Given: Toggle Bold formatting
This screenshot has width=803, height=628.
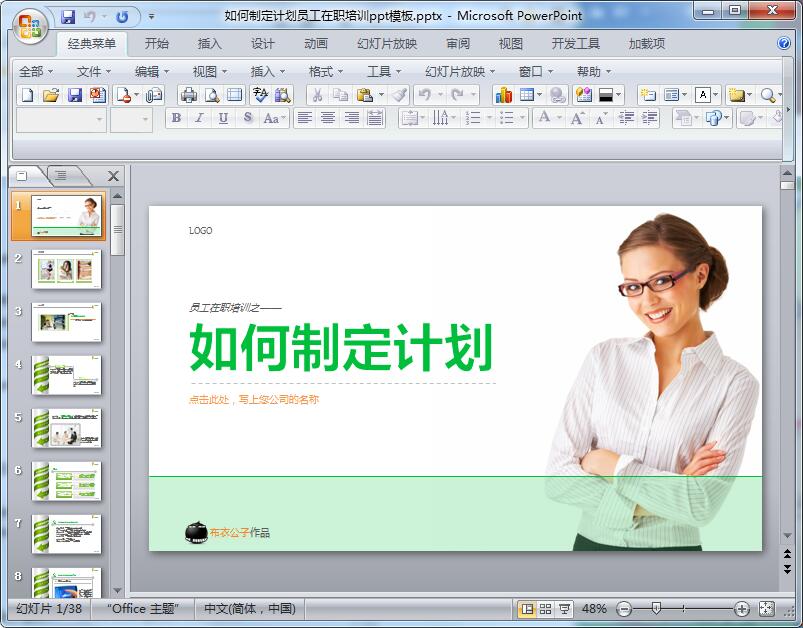Looking at the screenshot, I should click(x=176, y=118).
